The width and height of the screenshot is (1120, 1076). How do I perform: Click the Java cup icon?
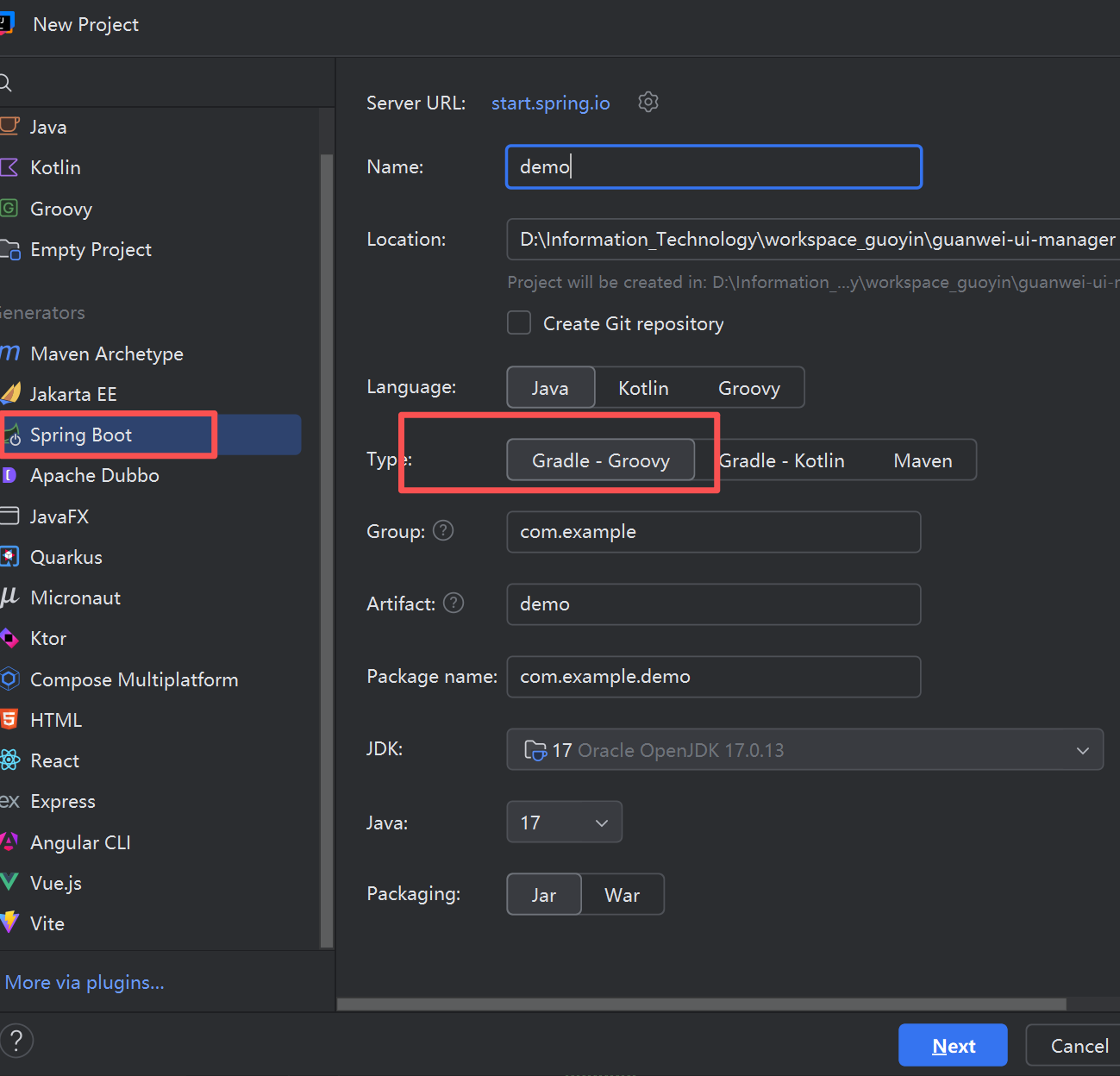coord(9,126)
